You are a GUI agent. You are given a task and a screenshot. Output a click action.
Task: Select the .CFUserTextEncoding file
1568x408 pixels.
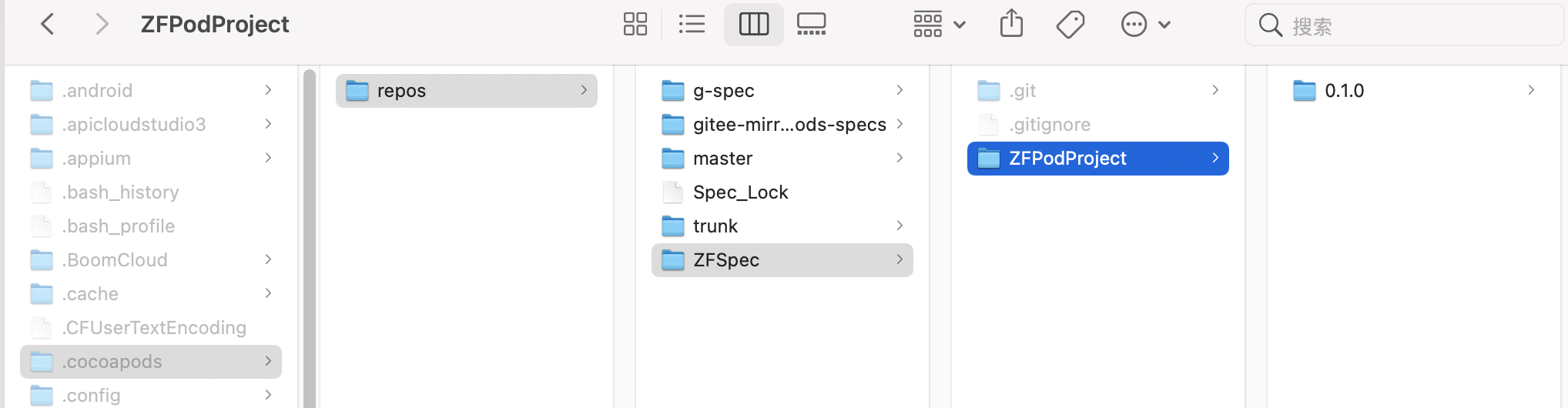tap(151, 328)
